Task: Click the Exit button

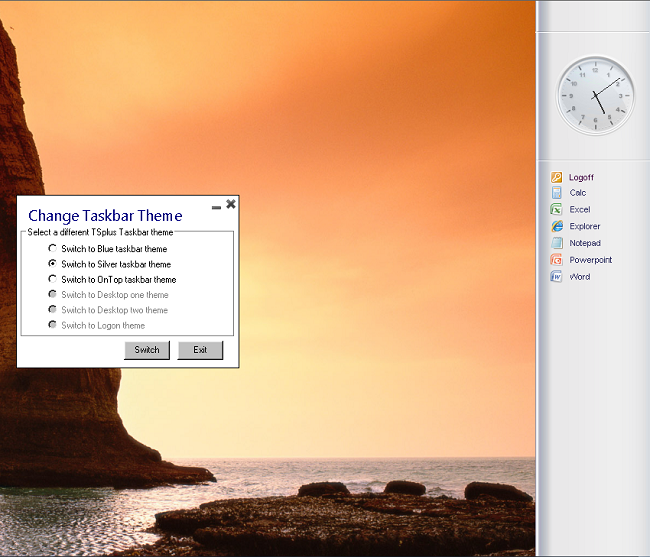Action: point(200,350)
